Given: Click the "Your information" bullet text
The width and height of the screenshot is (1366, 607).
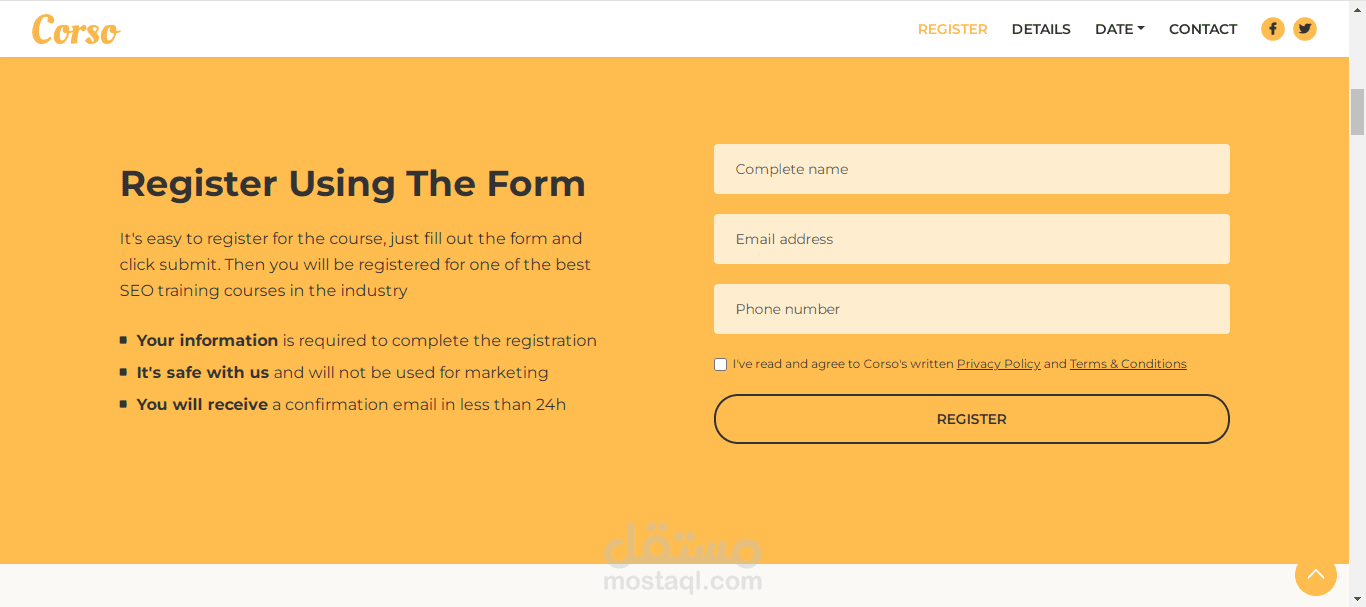Looking at the screenshot, I should (207, 340).
